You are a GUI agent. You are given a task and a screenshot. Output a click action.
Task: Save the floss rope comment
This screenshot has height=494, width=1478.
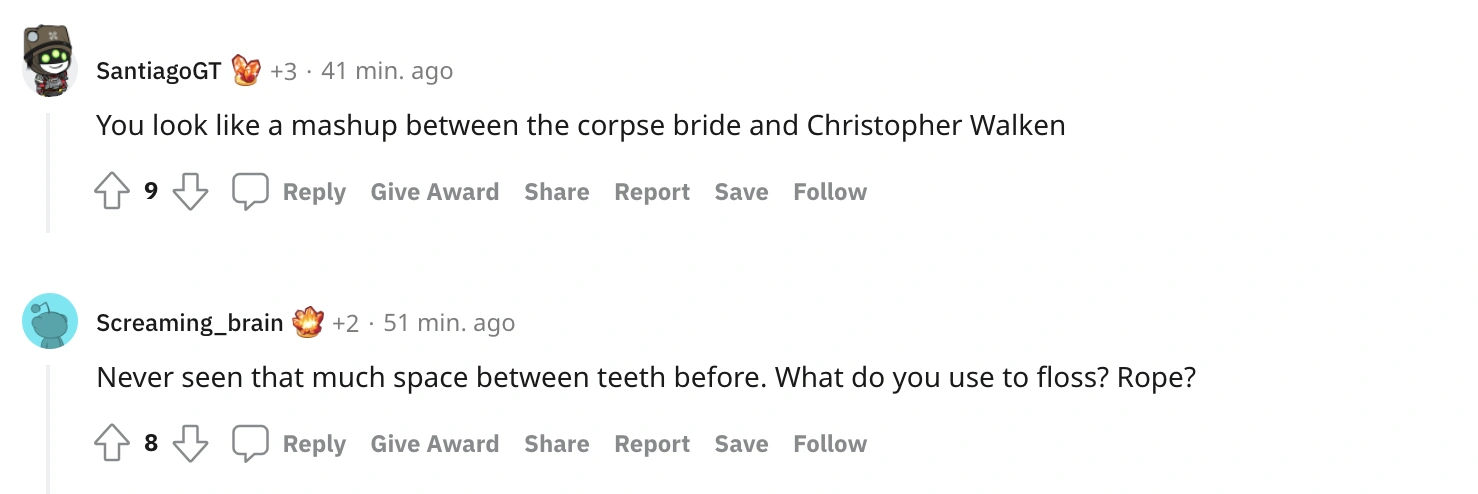(x=741, y=444)
